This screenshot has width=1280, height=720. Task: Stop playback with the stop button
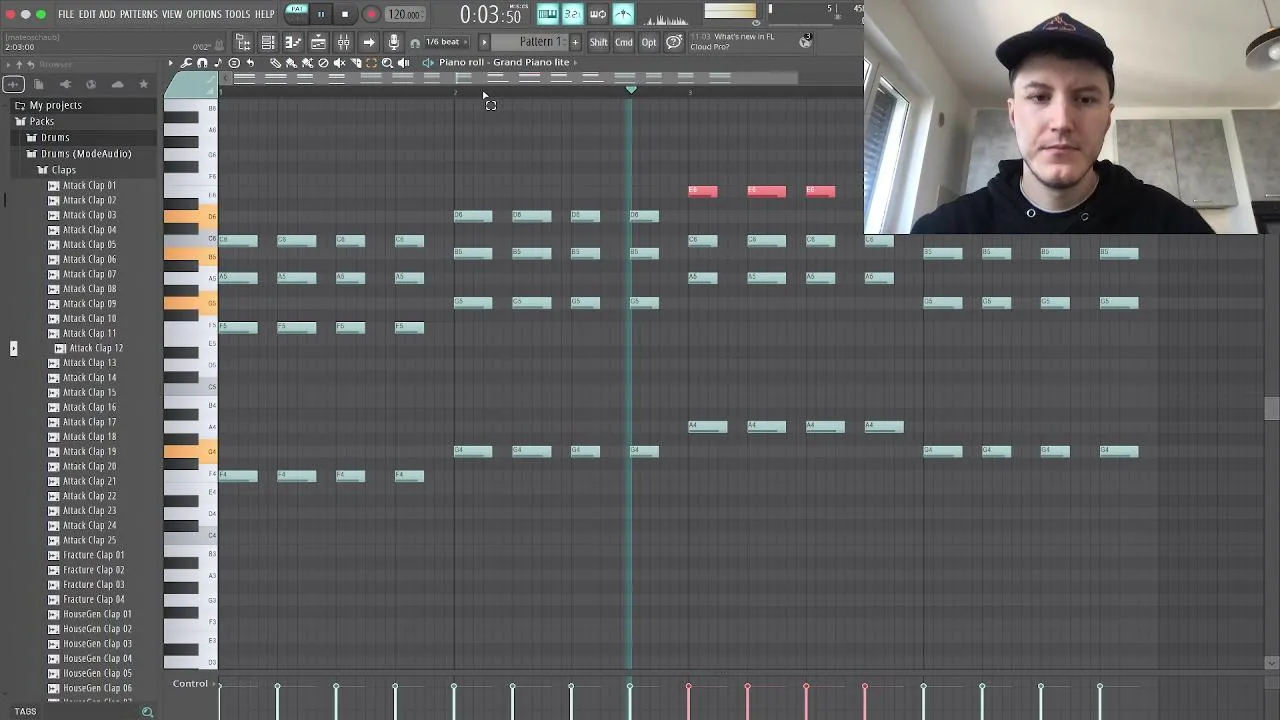point(345,14)
